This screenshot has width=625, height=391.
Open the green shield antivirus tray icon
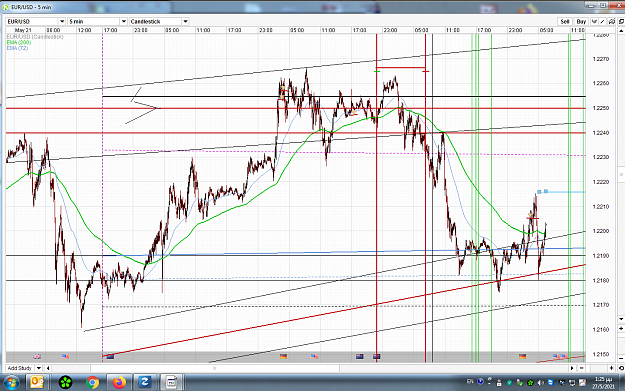[x=509, y=383]
